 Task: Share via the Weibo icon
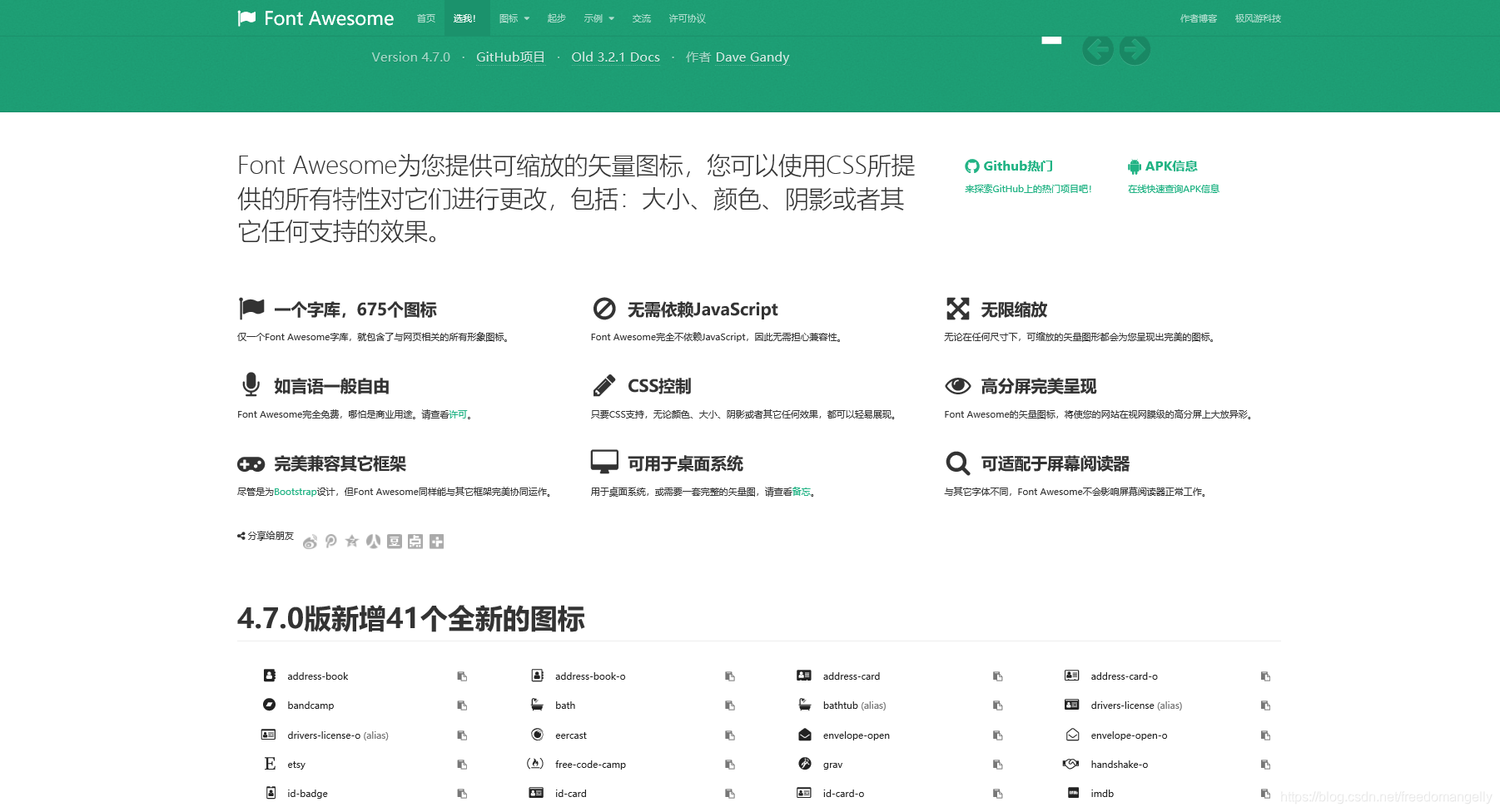click(310, 542)
